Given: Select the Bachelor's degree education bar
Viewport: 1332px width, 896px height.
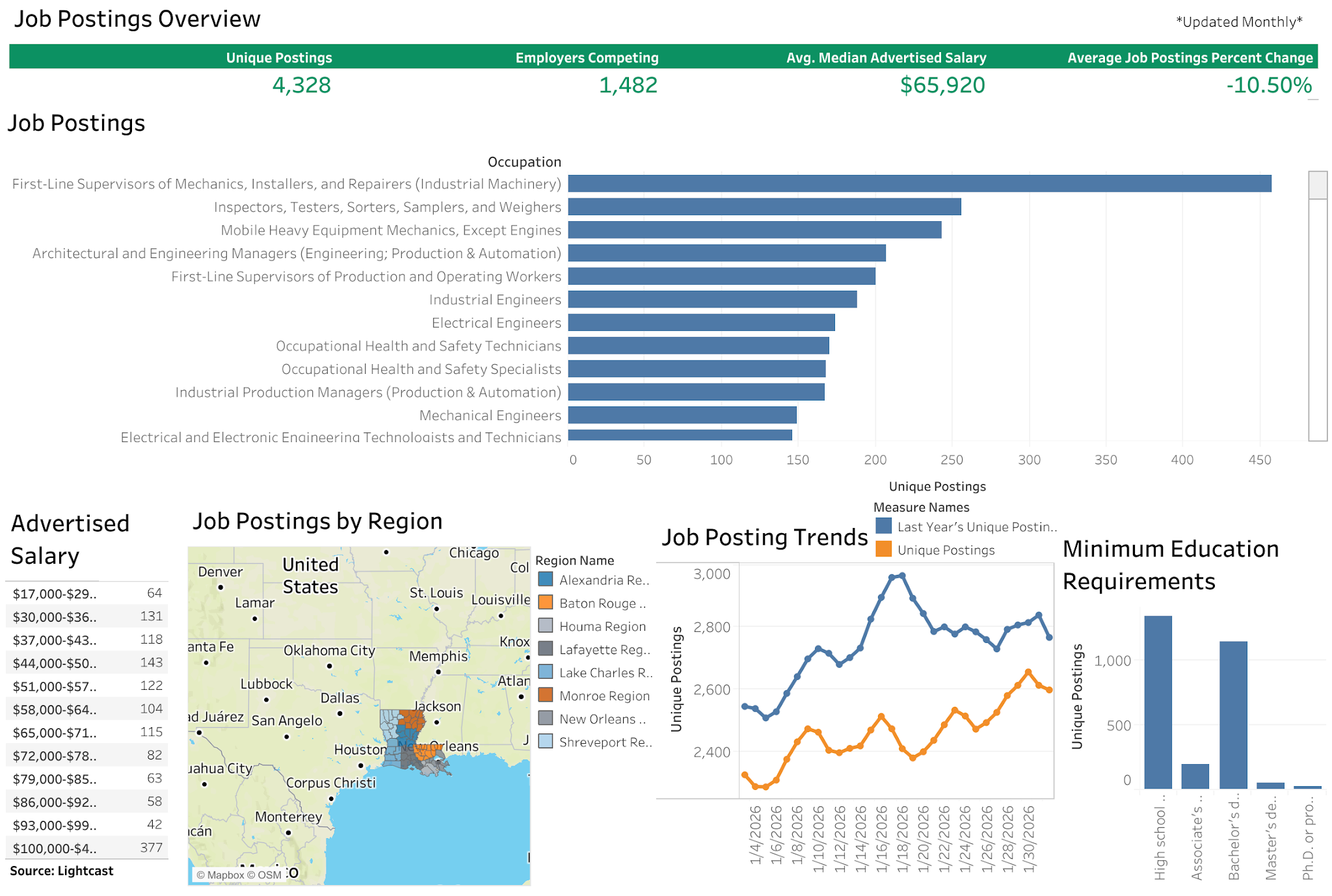Looking at the screenshot, I should 1234,715.
